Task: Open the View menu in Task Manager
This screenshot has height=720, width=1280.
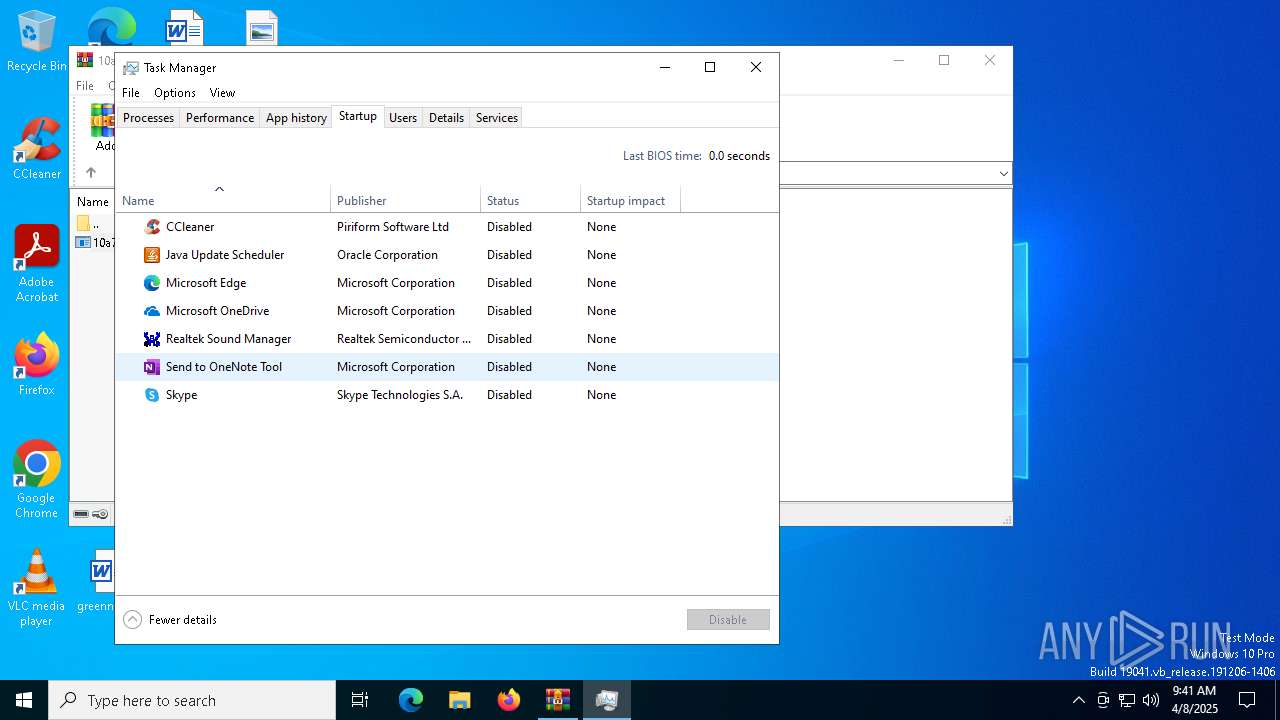Action: [222, 93]
